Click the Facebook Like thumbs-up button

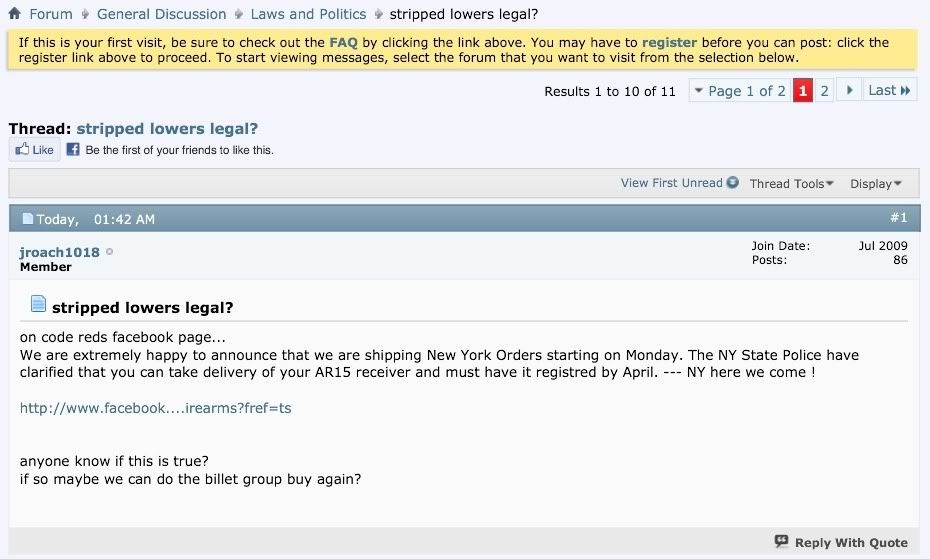pyautogui.click(x=34, y=150)
